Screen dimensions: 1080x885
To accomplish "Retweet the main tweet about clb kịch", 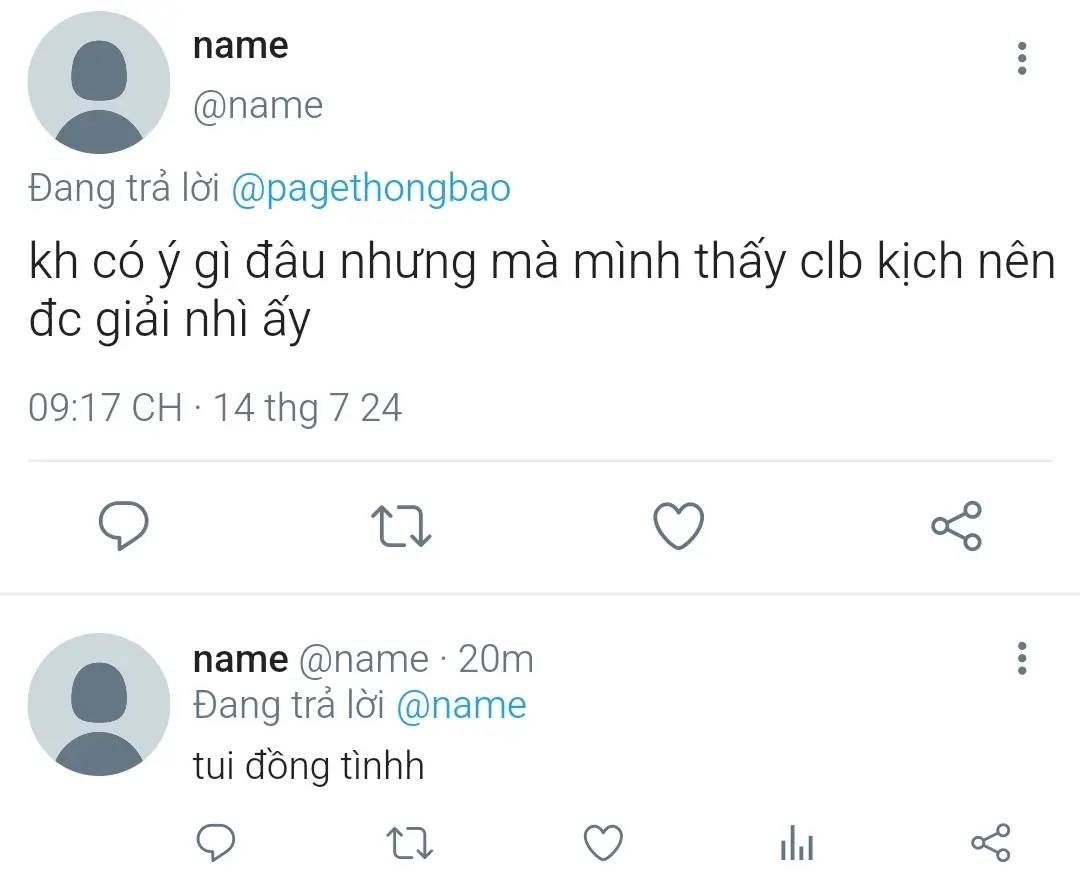I will pyautogui.click(x=401, y=526).
